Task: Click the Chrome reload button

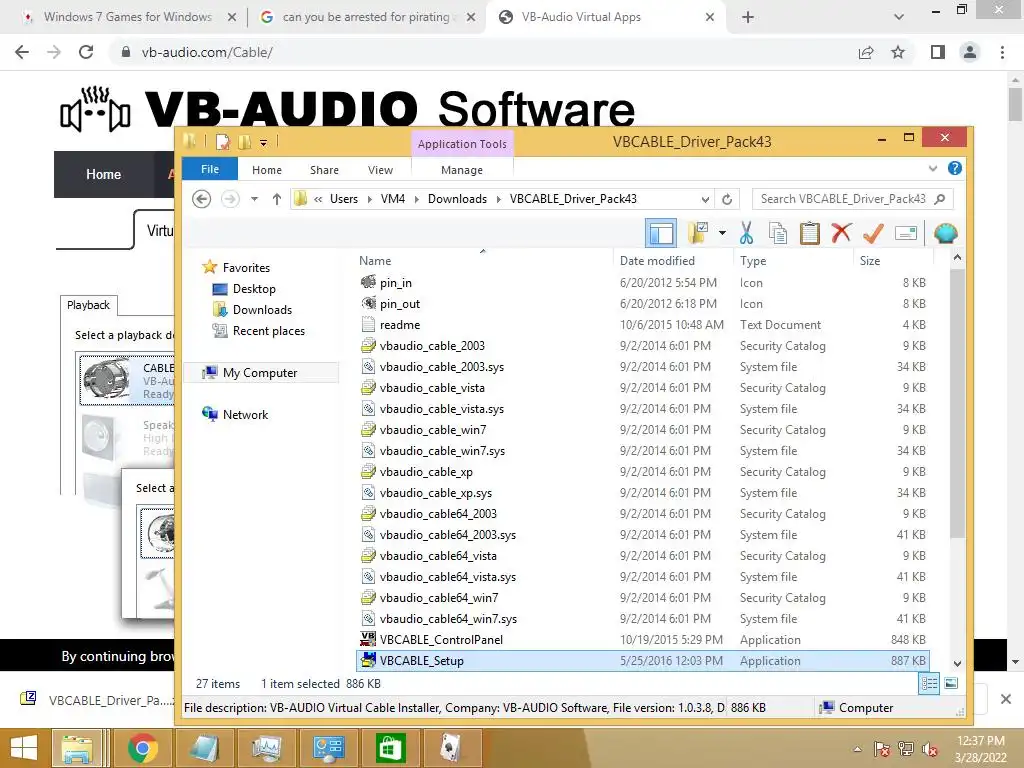Action: (86, 52)
